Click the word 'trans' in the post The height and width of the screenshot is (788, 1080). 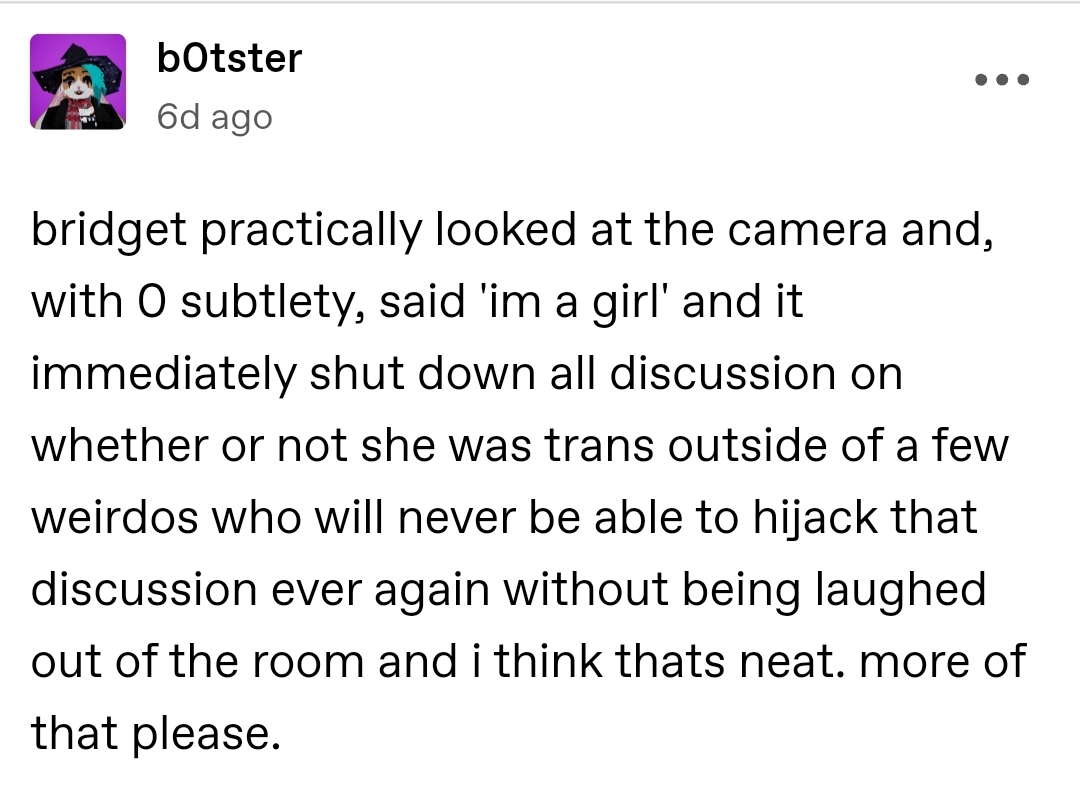pyautogui.click(x=599, y=446)
